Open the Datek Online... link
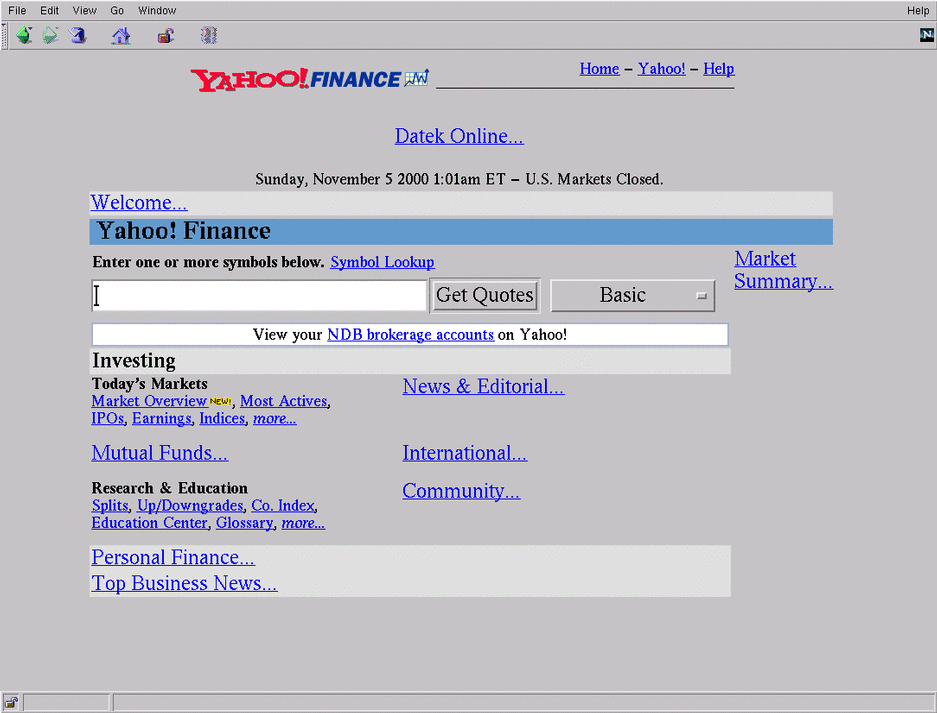Image resolution: width=937 pixels, height=713 pixels. click(x=459, y=136)
